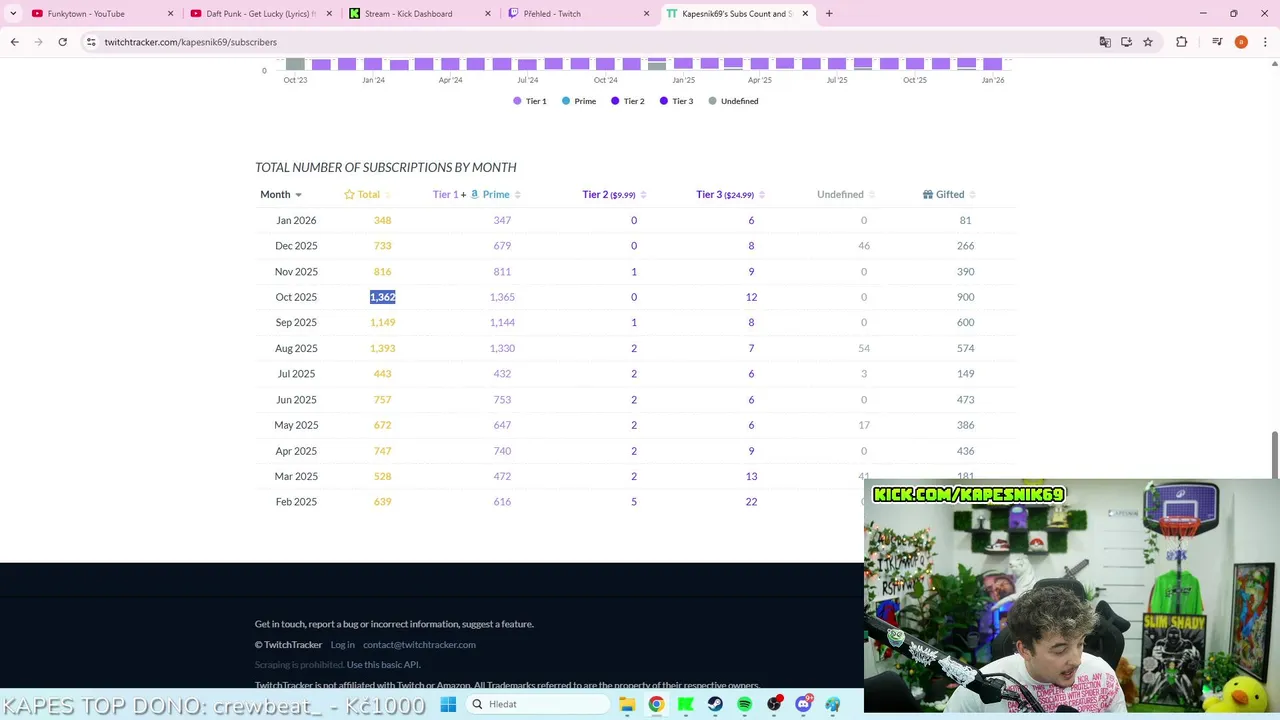
Task: Click contact@twitchtracker.com email link
Action: tap(419, 645)
